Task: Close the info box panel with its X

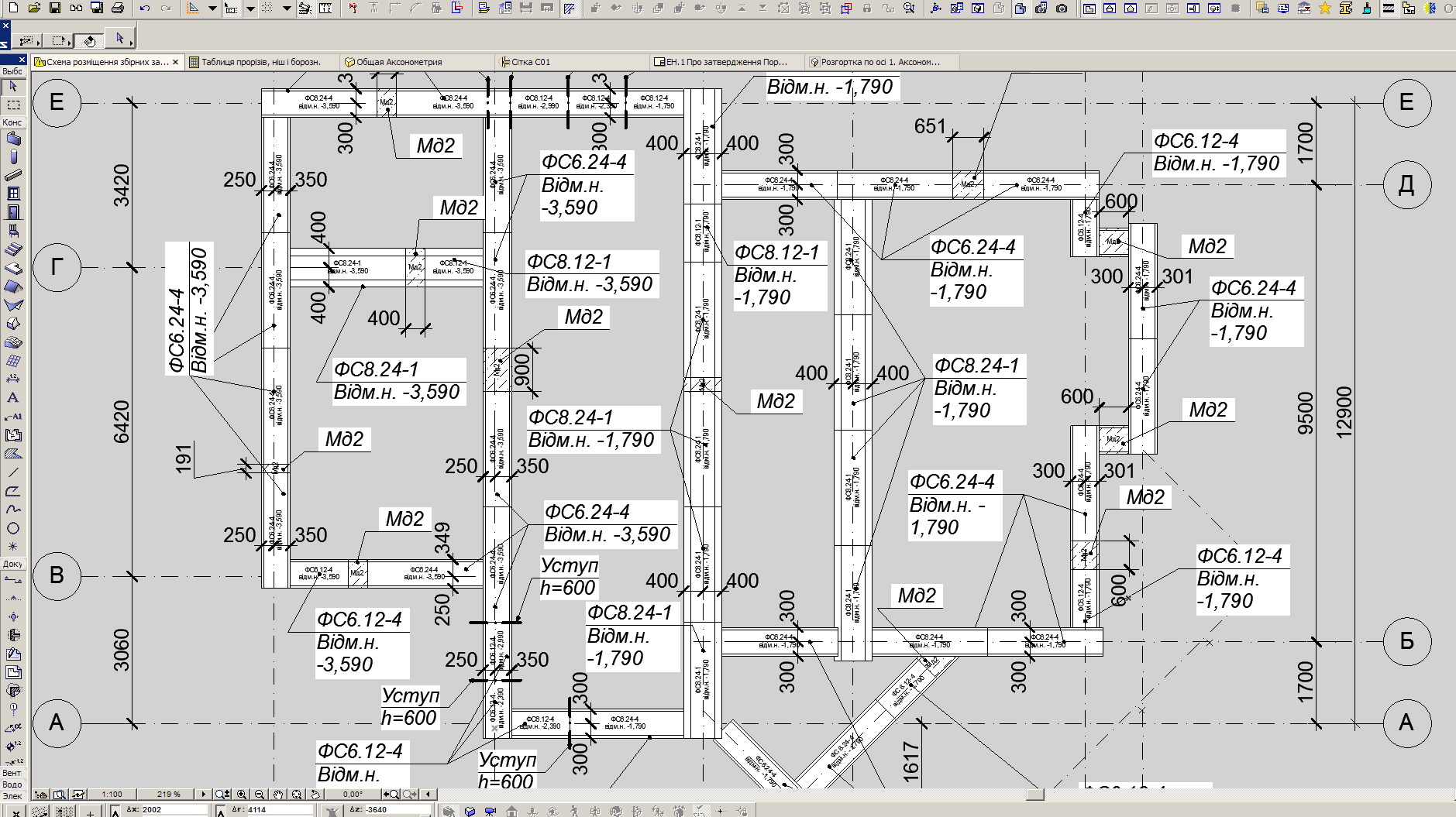Action: point(5,26)
